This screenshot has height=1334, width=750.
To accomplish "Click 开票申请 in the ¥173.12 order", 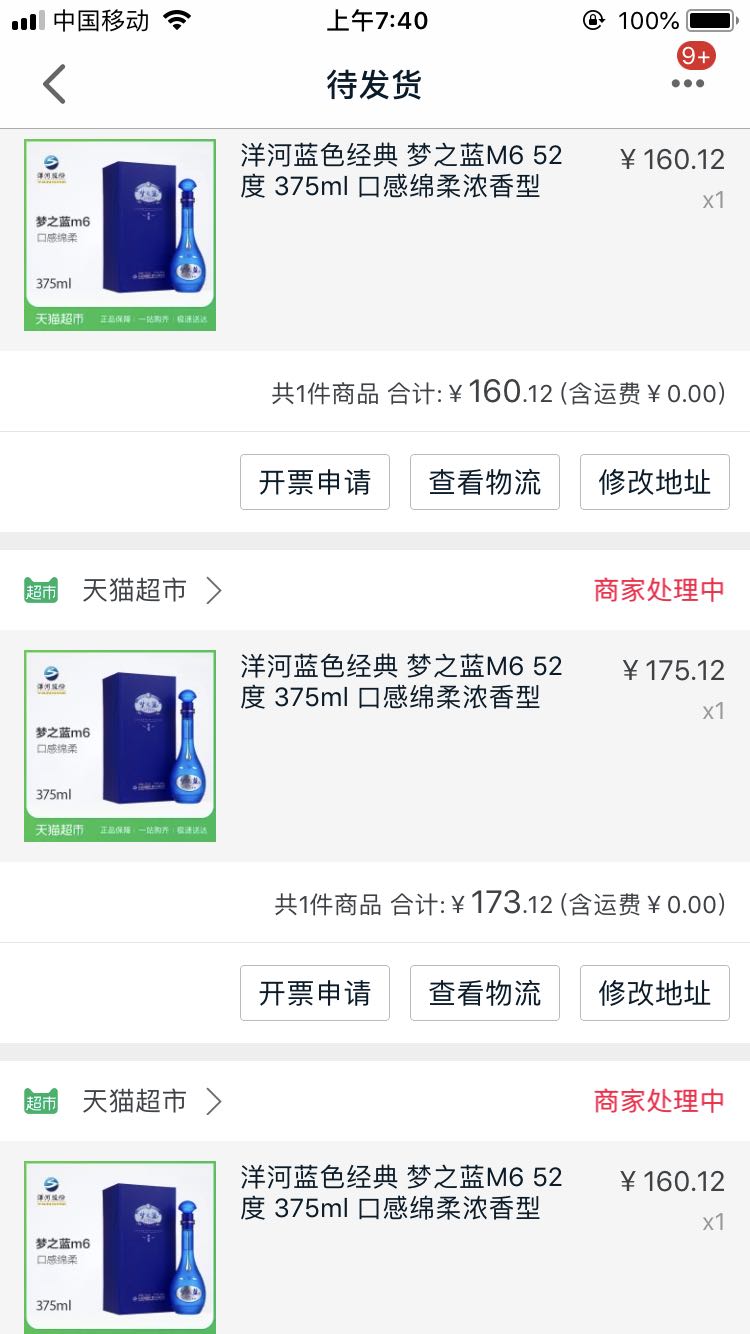I will 315,993.
